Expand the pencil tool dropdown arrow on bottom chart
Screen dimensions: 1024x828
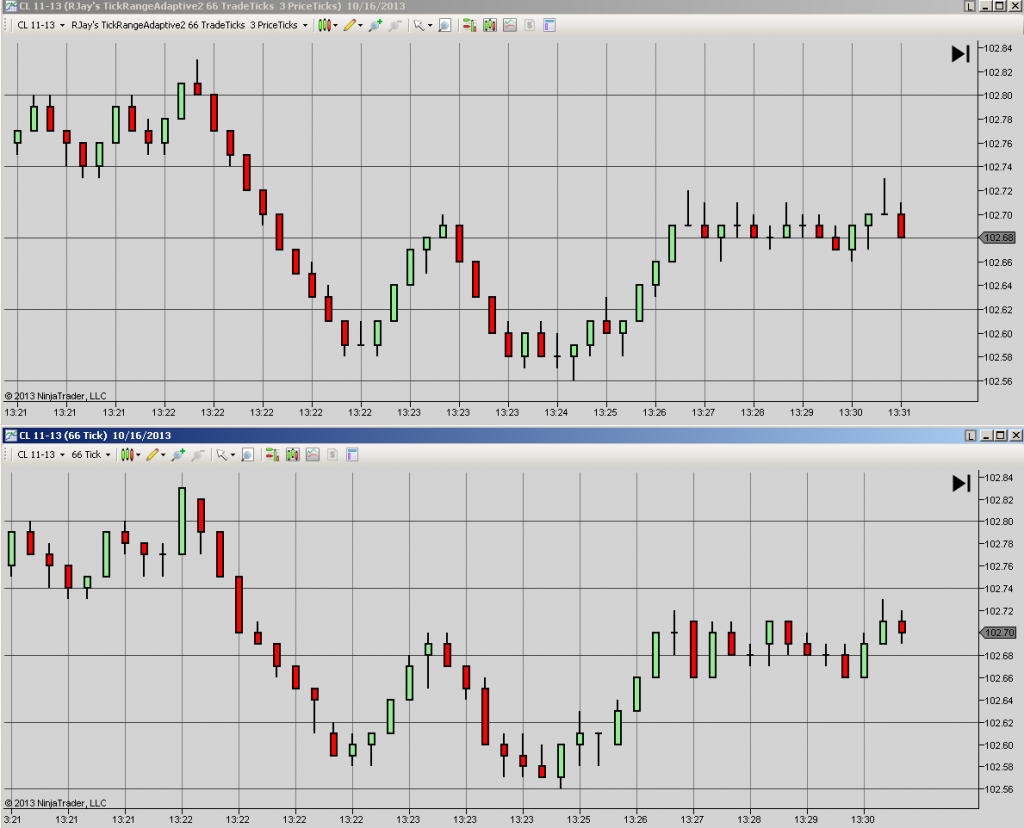pyautogui.click(x=164, y=455)
